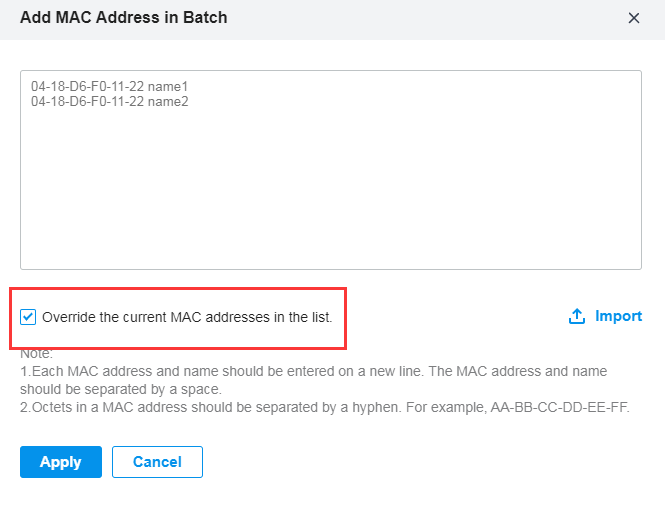Click the 'Override the current MAC addresses' label text

click(187, 317)
